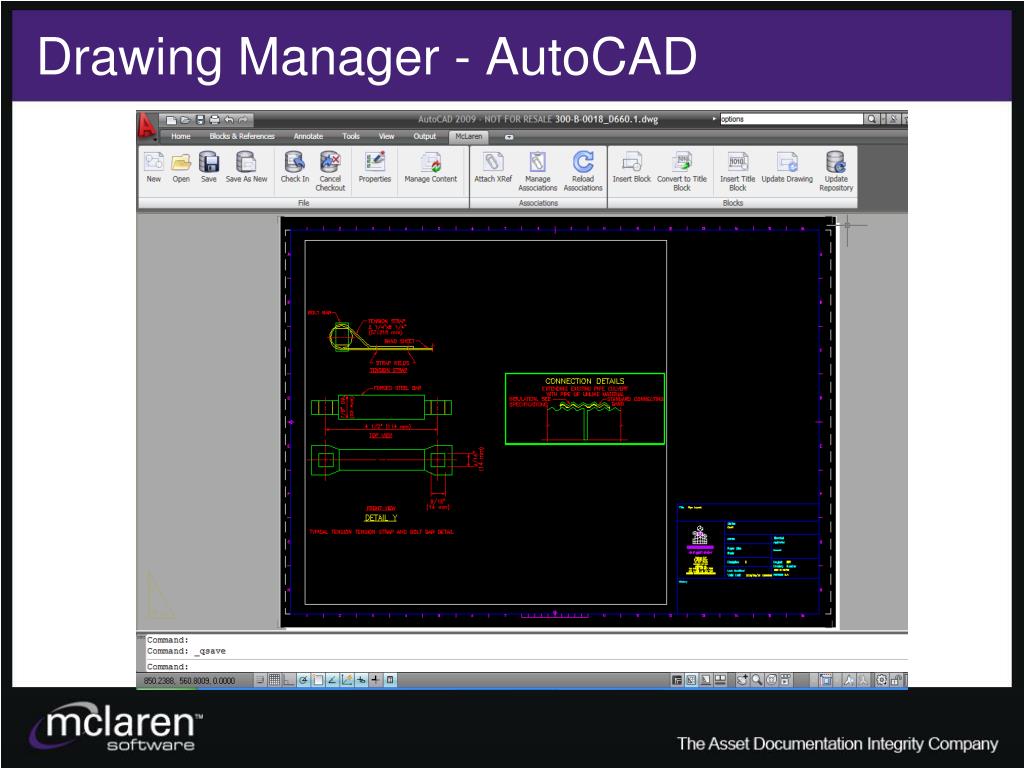Toggle Dynamic UCS in status bar
The height and width of the screenshot is (768, 1024).
(x=347, y=680)
